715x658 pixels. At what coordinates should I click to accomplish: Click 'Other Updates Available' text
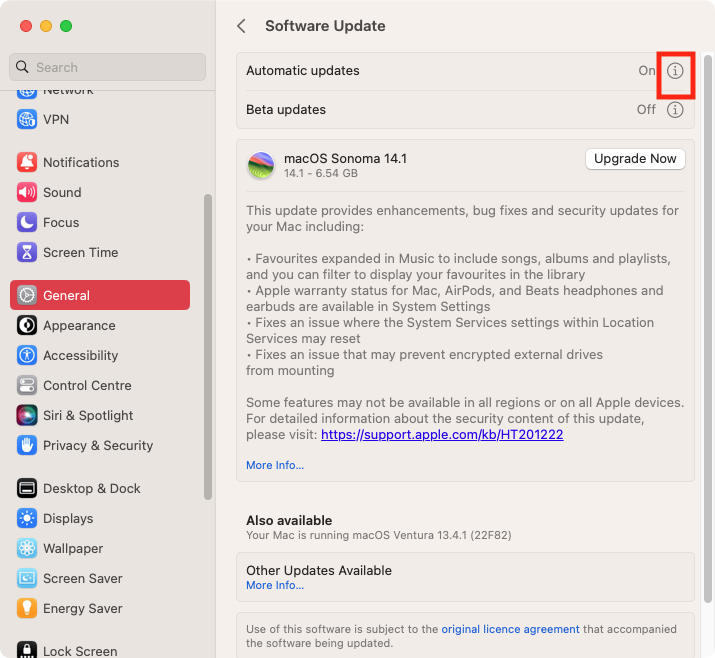pos(319,570)
